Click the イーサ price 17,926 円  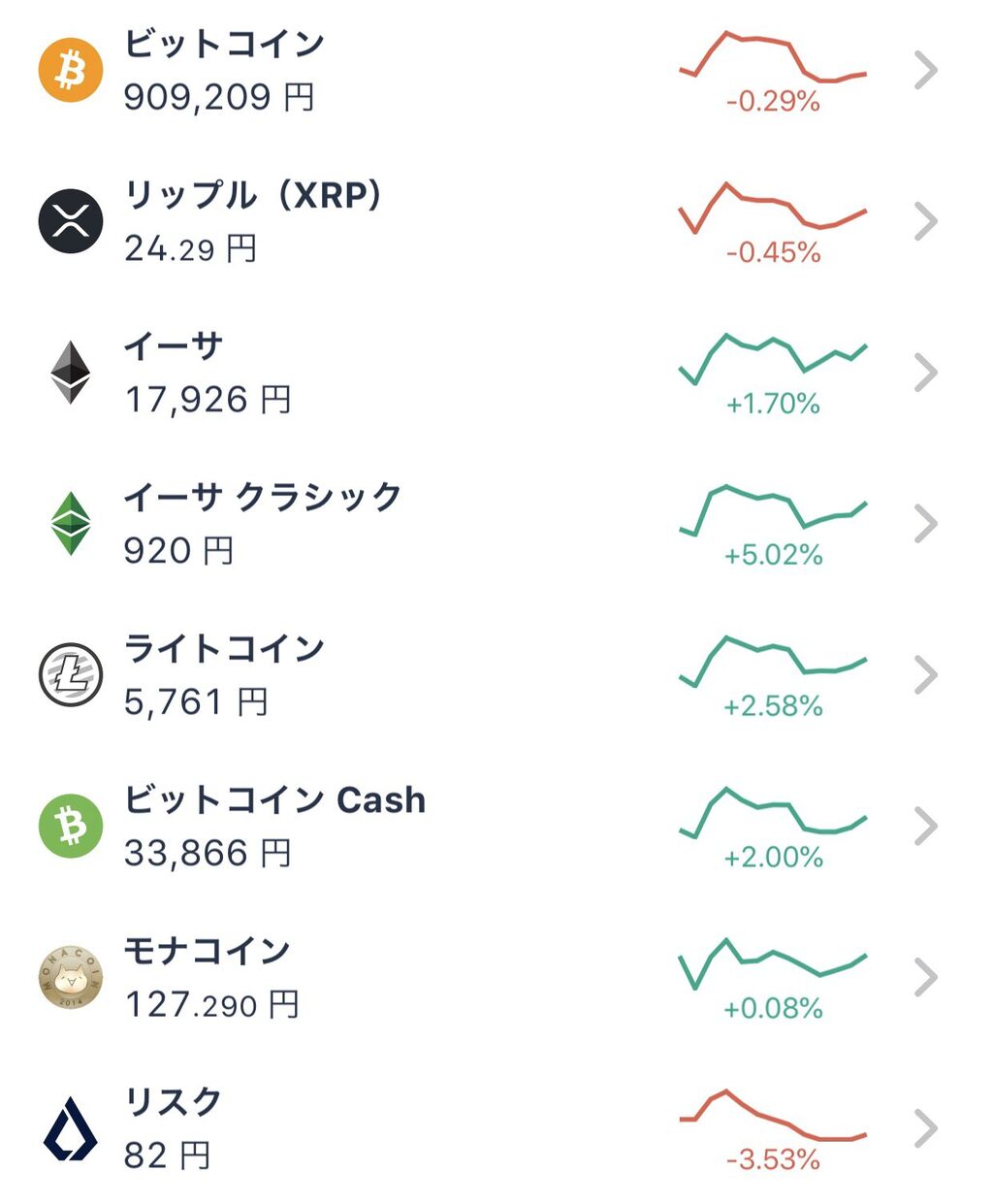[x=208, y=400]
